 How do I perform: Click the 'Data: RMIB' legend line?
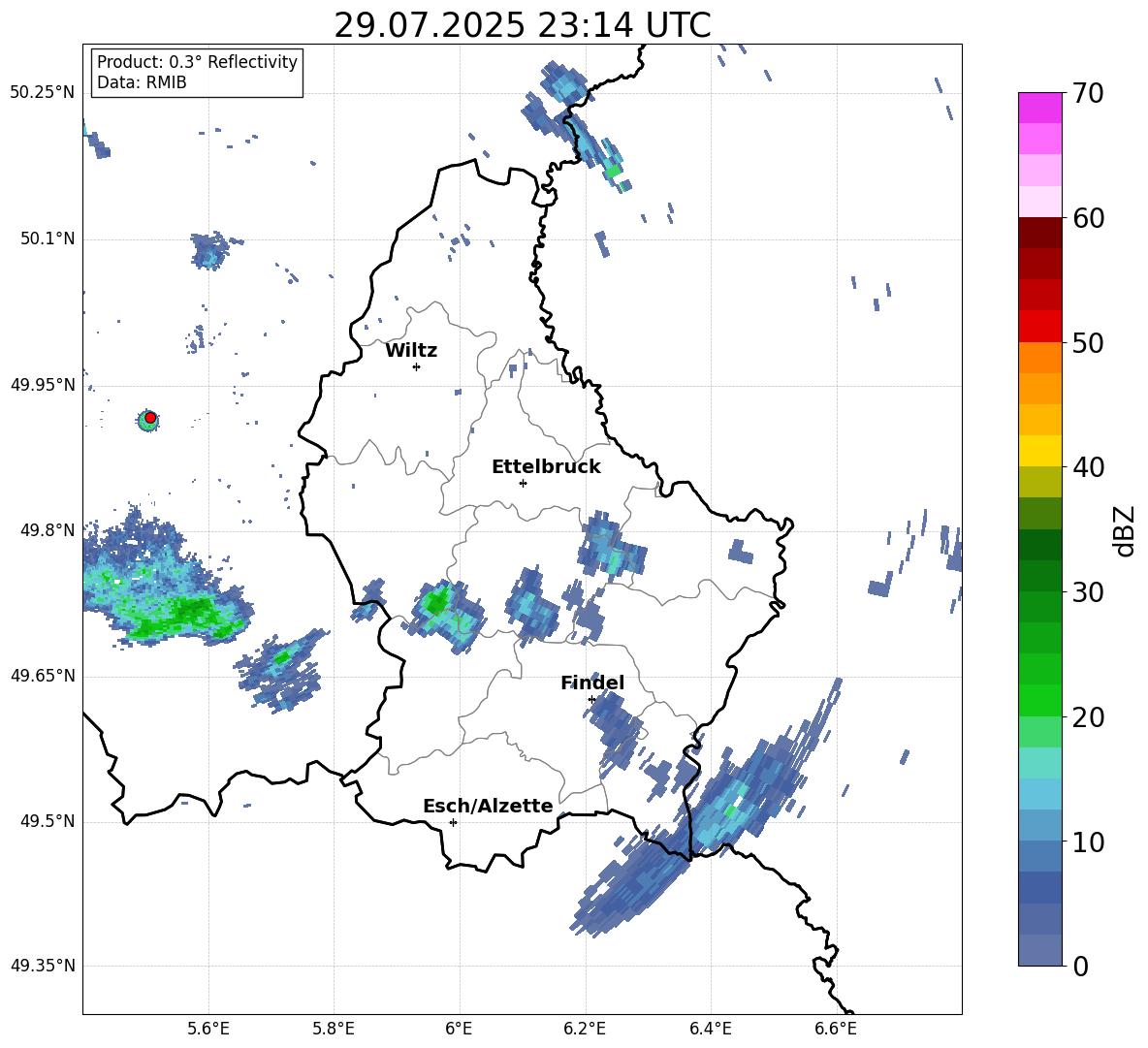[142, 82]
